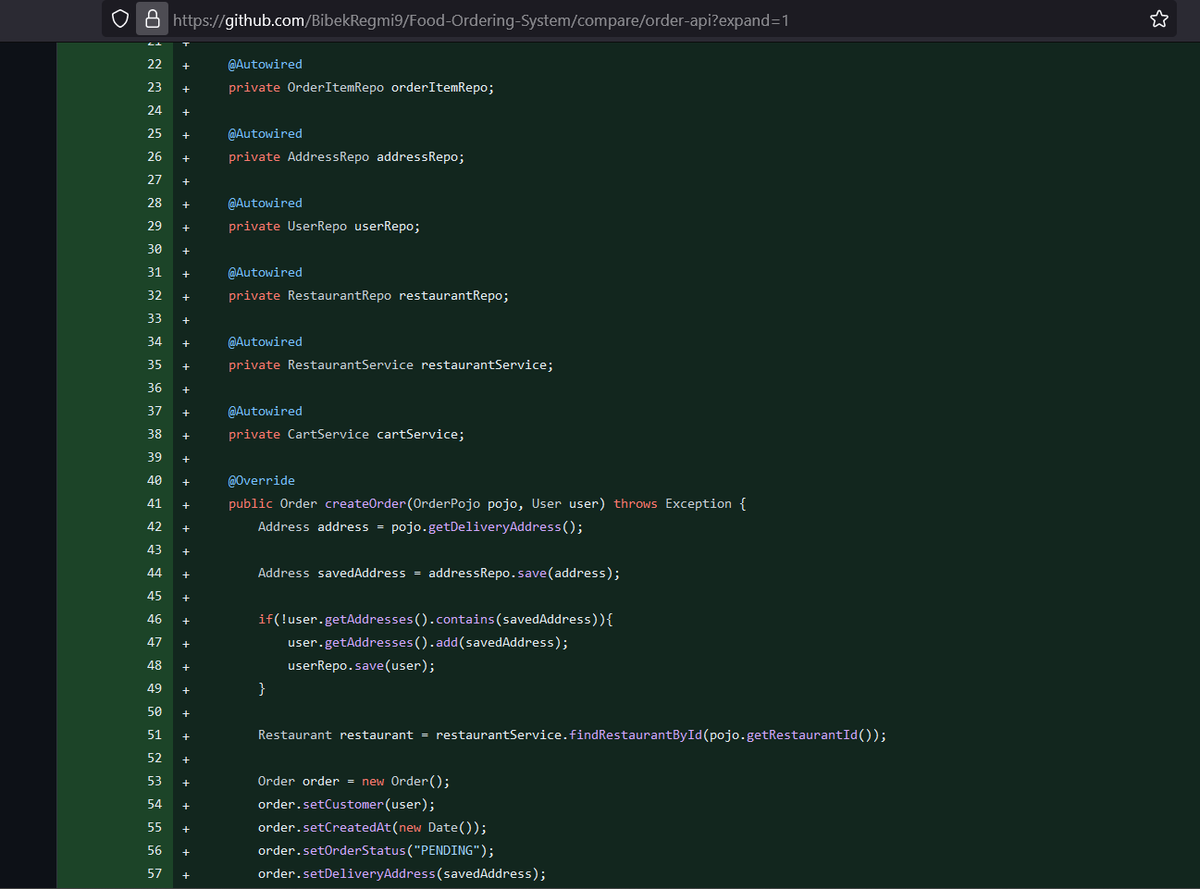
Task: Open site security info via lock icon
Action: [x=152, y=19]
